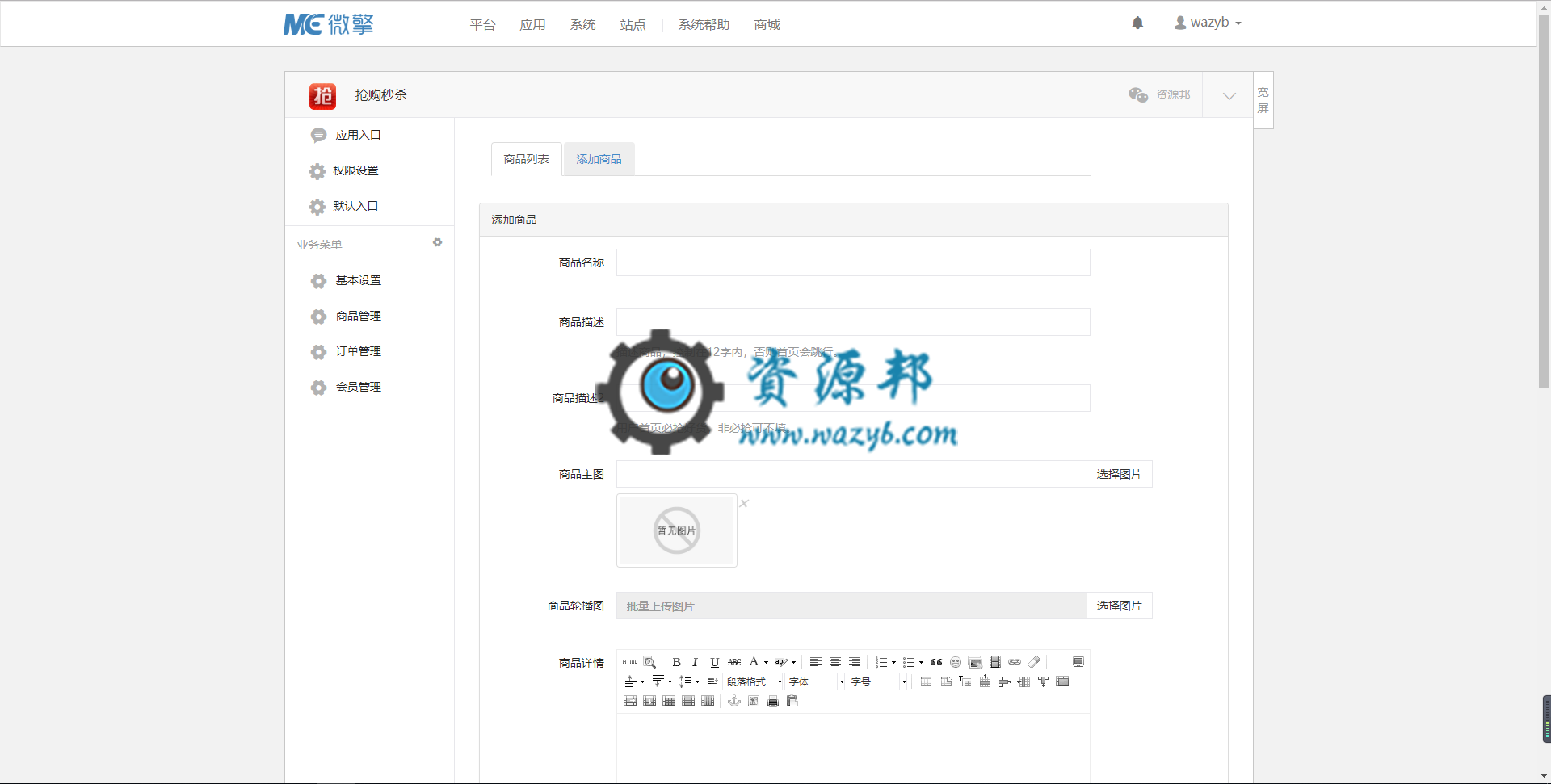This screenshot has width=1551, height=784.
Task: Click the insert video film icon
Action: click(x=995, y=662)
